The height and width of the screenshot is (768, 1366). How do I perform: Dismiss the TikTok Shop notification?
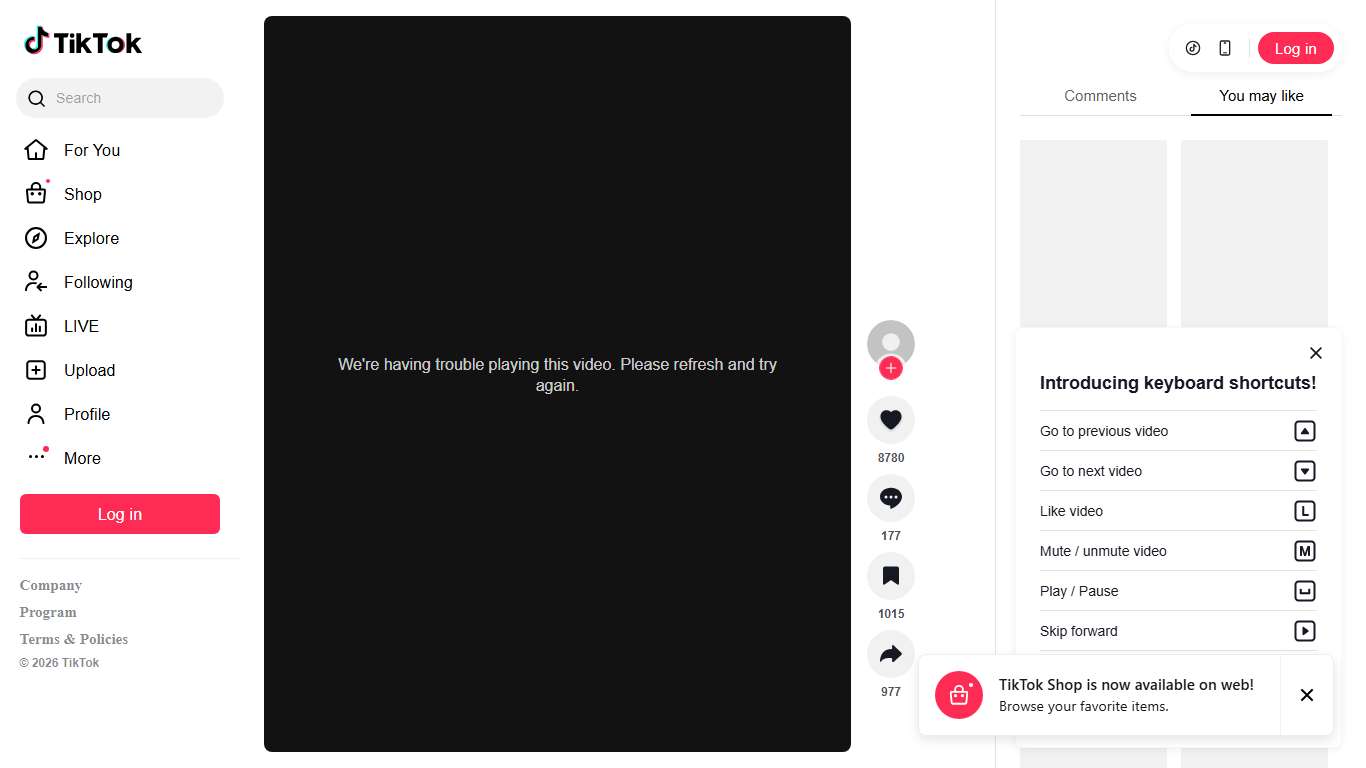(1307, 695)
